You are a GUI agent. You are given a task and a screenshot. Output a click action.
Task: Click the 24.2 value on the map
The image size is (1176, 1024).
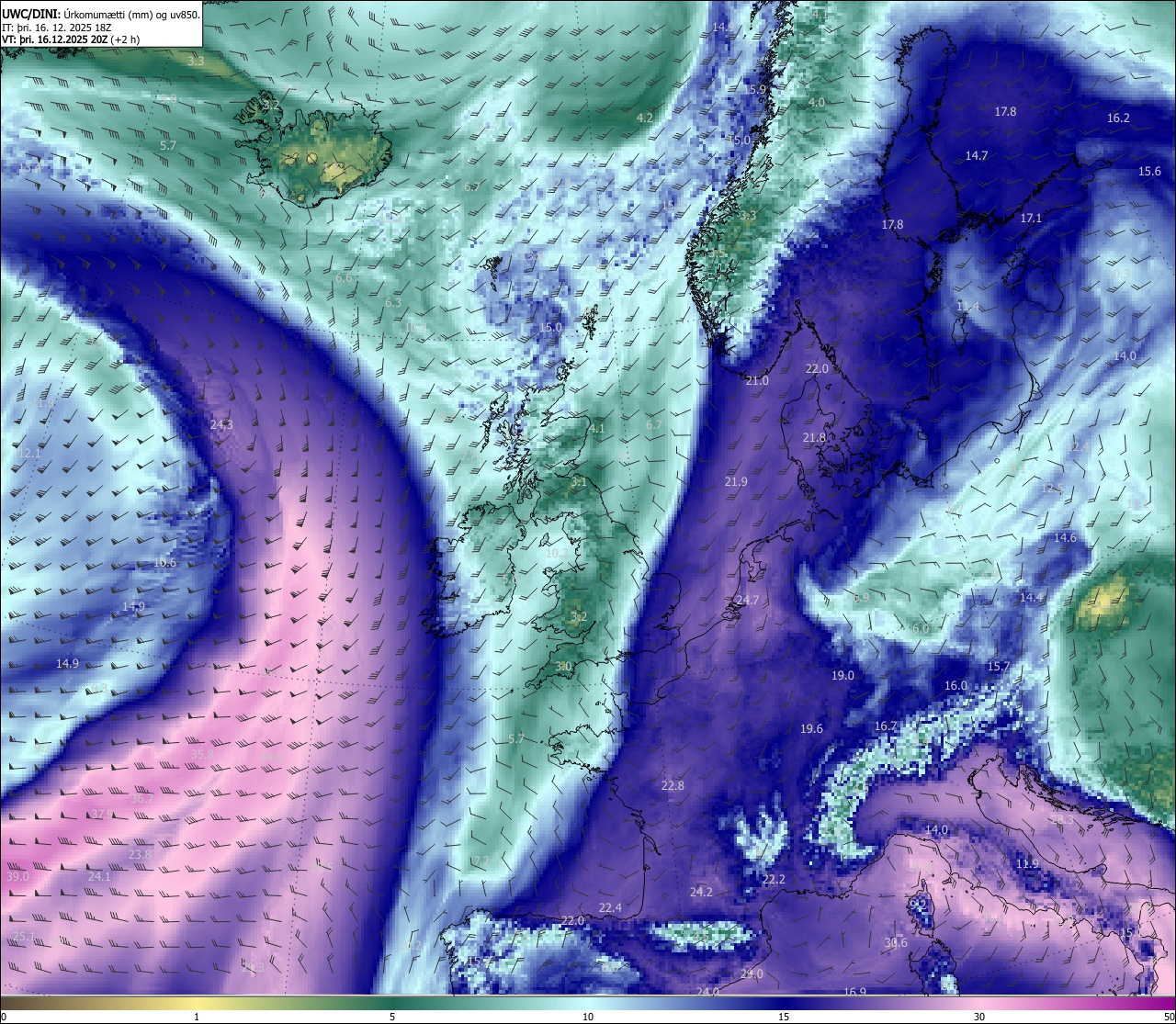coord(701,892)
